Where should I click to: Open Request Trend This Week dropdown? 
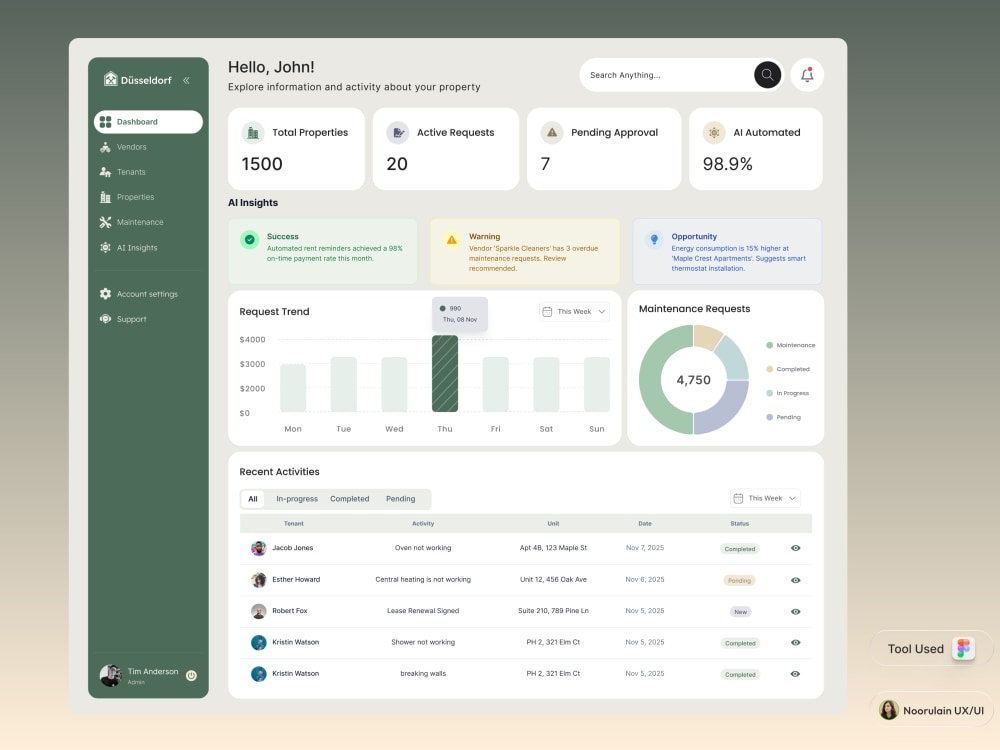[x=574, y=312]
